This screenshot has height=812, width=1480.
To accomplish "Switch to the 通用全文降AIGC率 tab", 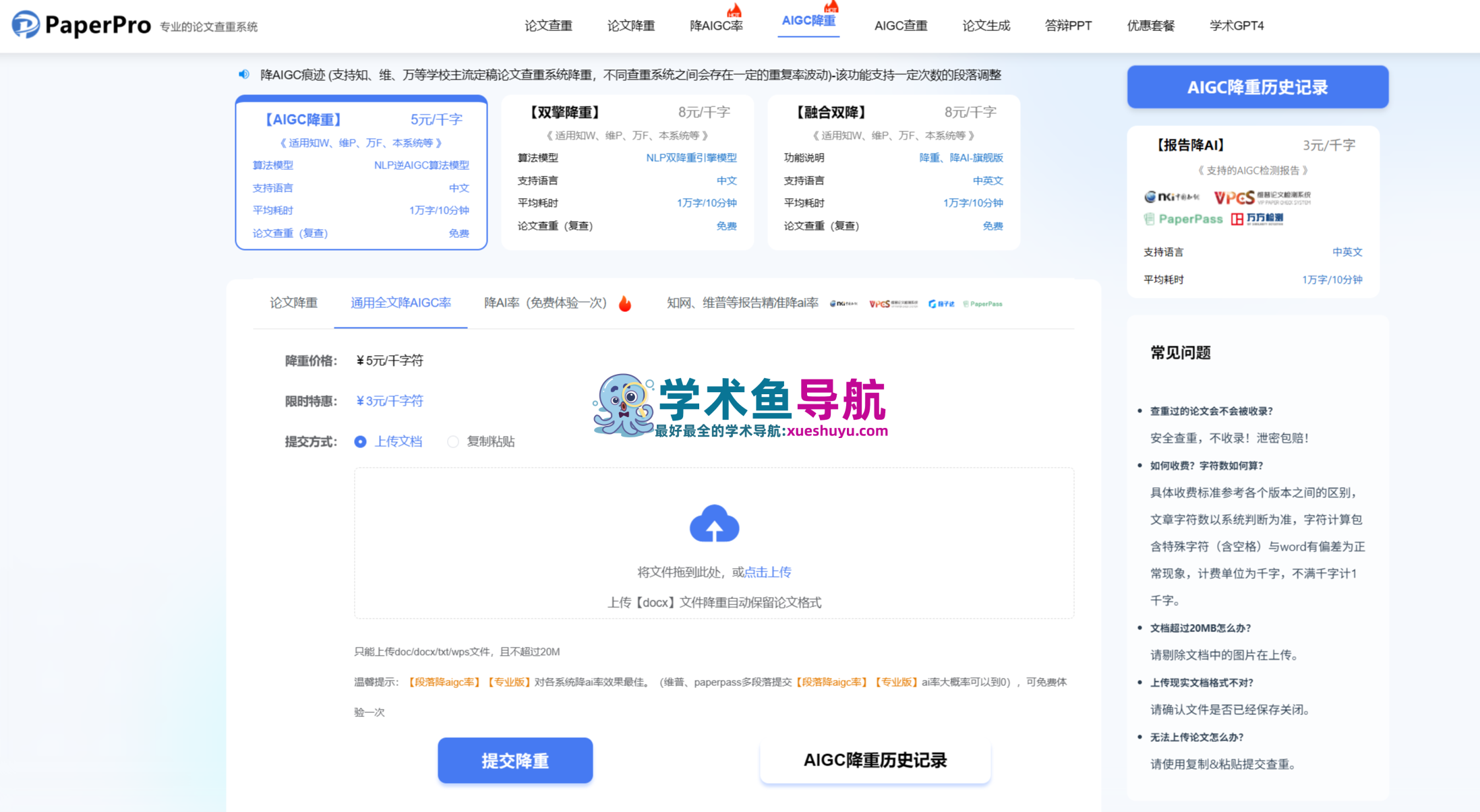I will 401,303.
